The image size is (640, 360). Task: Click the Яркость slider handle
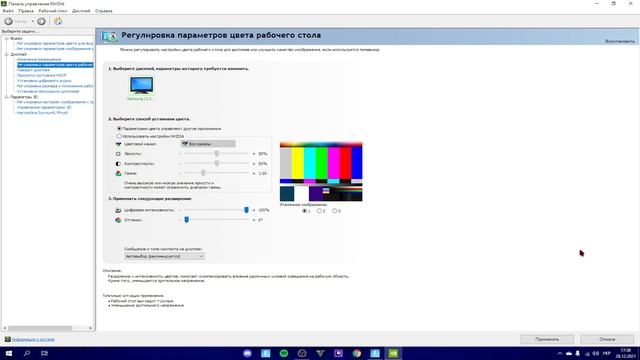click(217, 153)
